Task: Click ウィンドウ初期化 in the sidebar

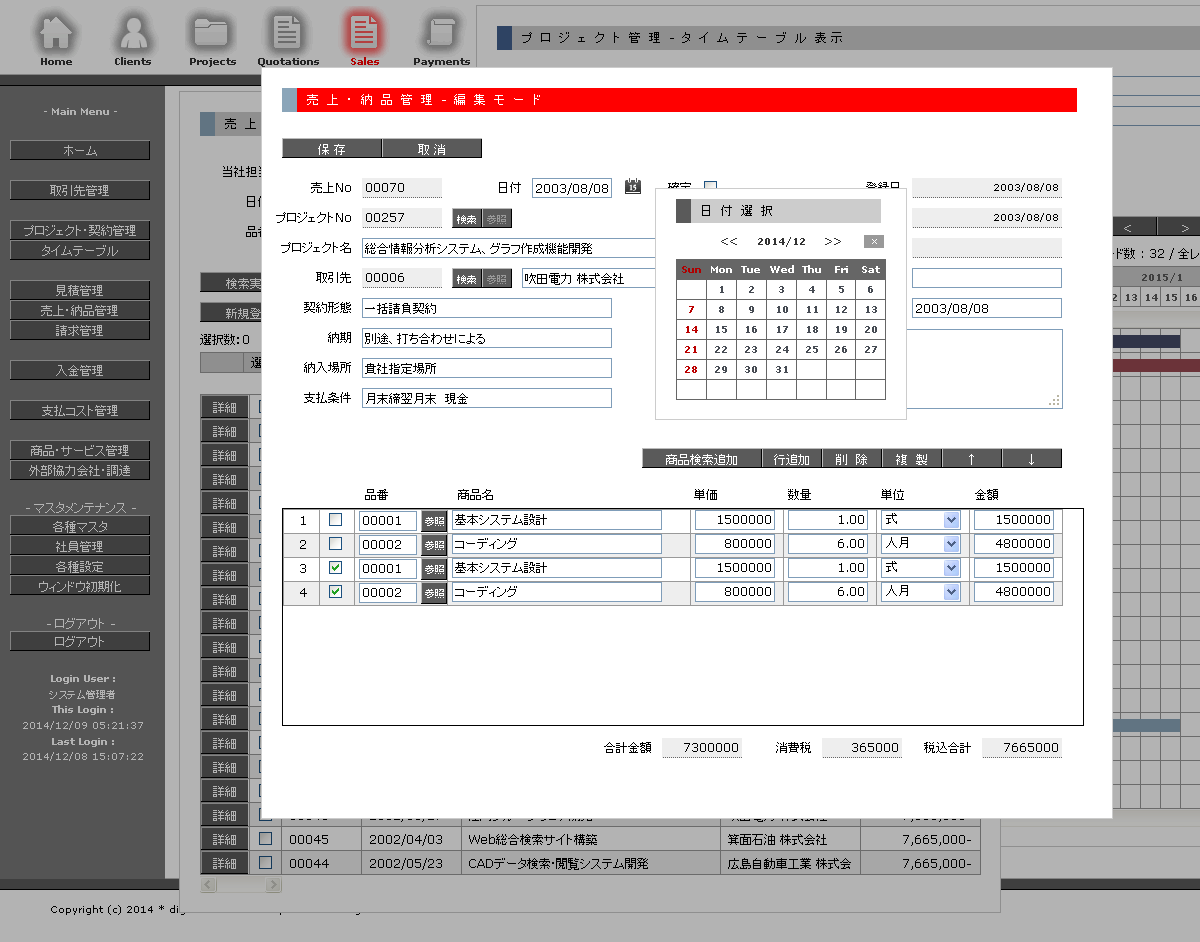Action: pyautogui.click(x=80, y=586)
